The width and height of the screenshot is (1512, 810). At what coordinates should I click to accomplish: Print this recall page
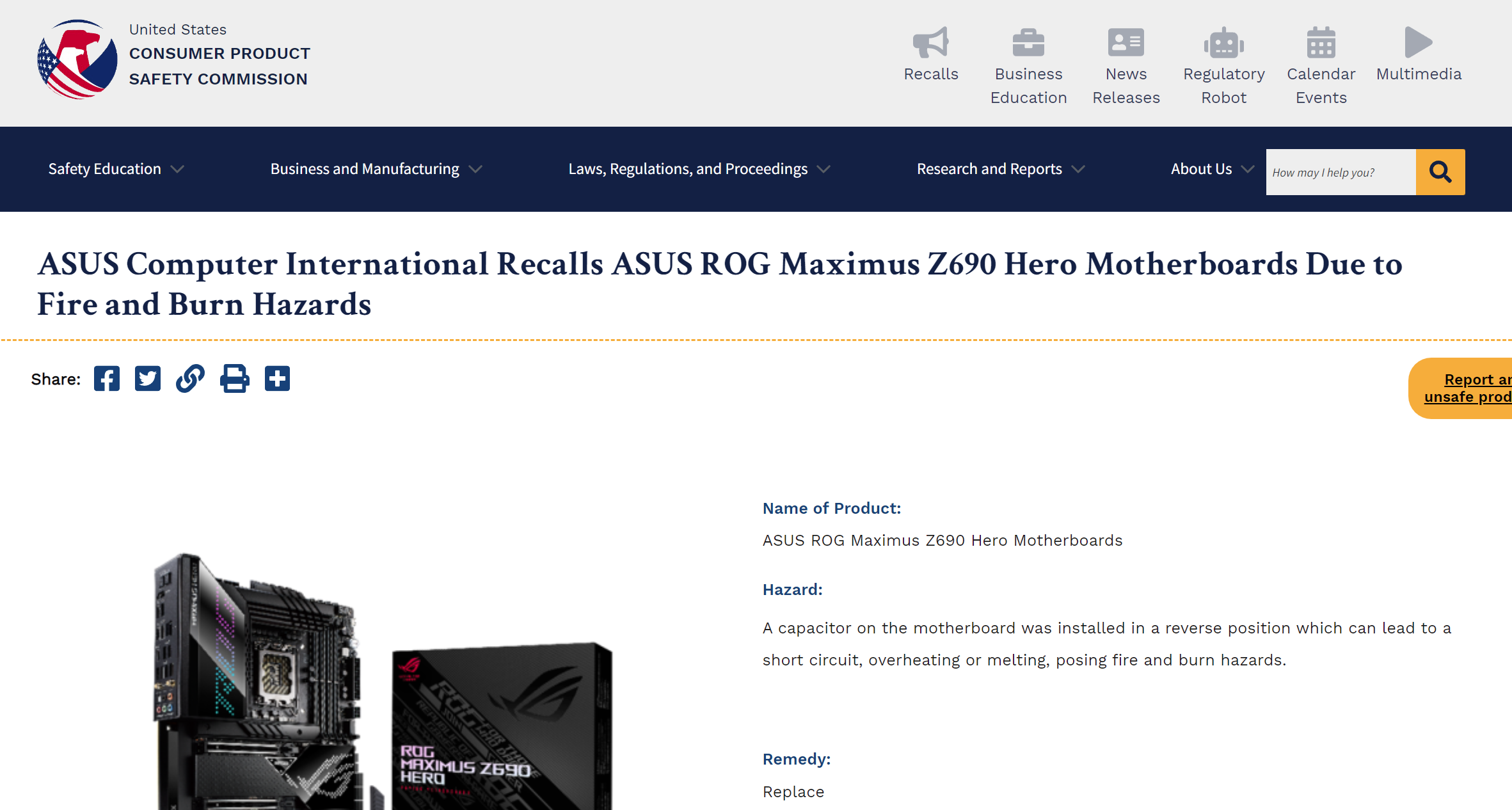pyautogui.click(x=234, y=379)
